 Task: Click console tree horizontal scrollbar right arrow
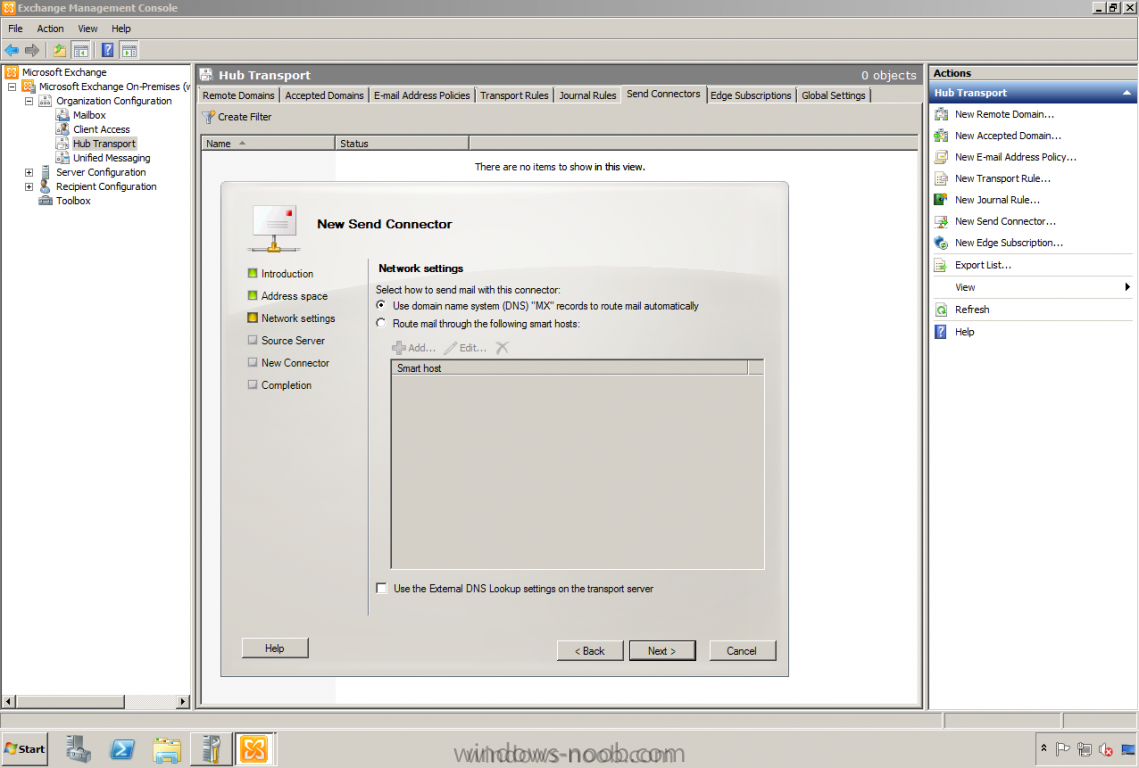[183, 701]
